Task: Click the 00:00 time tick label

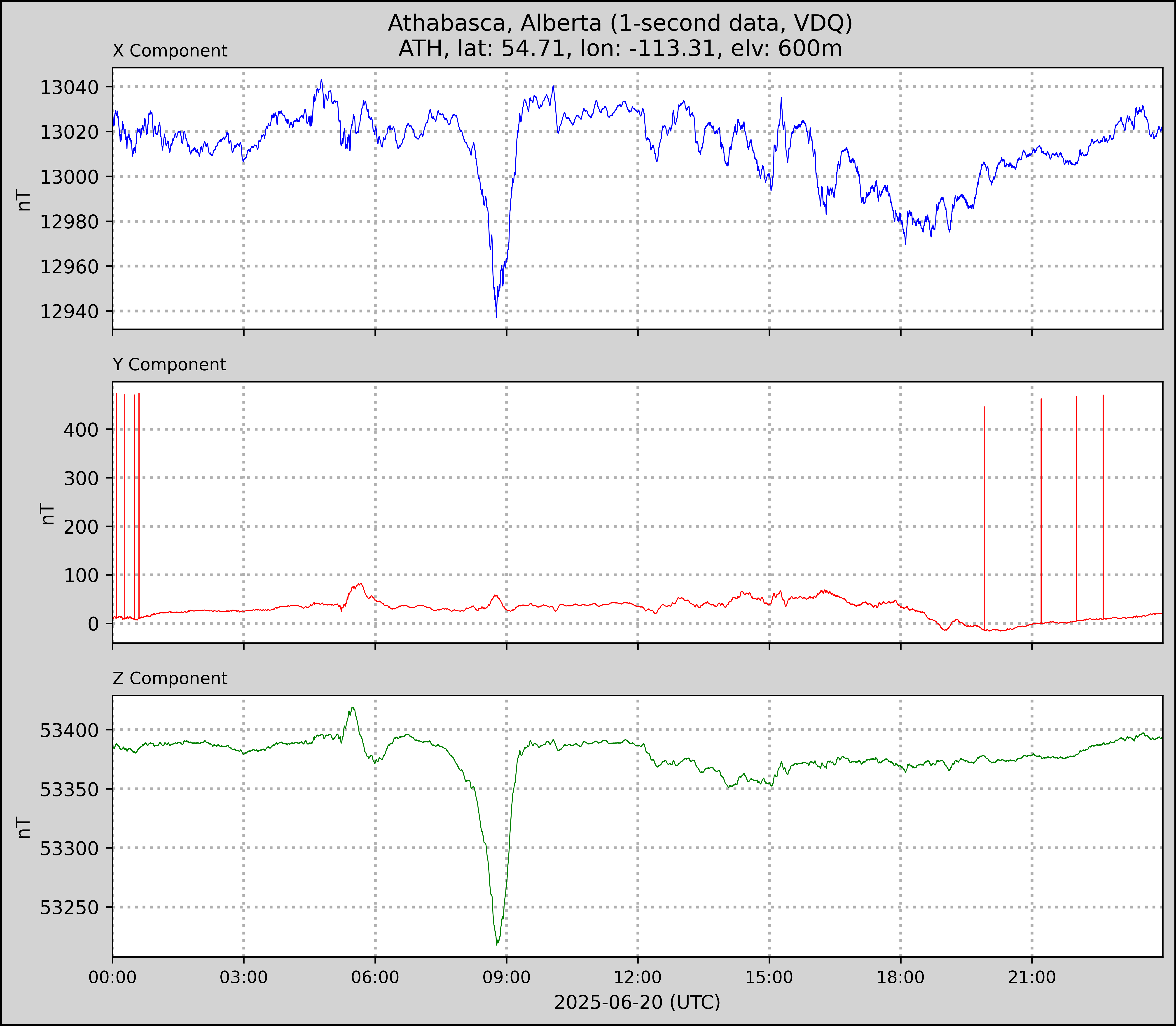Action: [113, 977]
